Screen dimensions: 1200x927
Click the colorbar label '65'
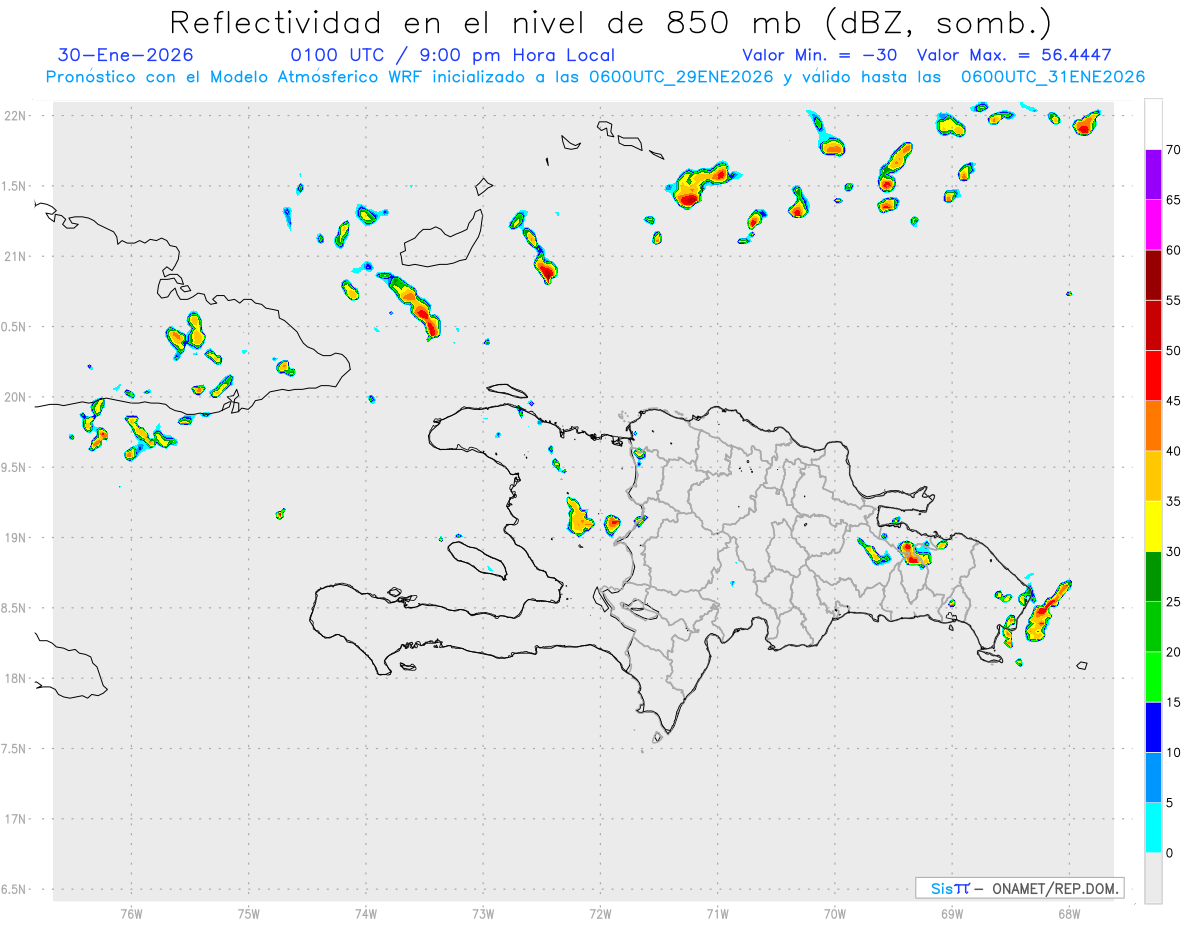(1174, 200)
